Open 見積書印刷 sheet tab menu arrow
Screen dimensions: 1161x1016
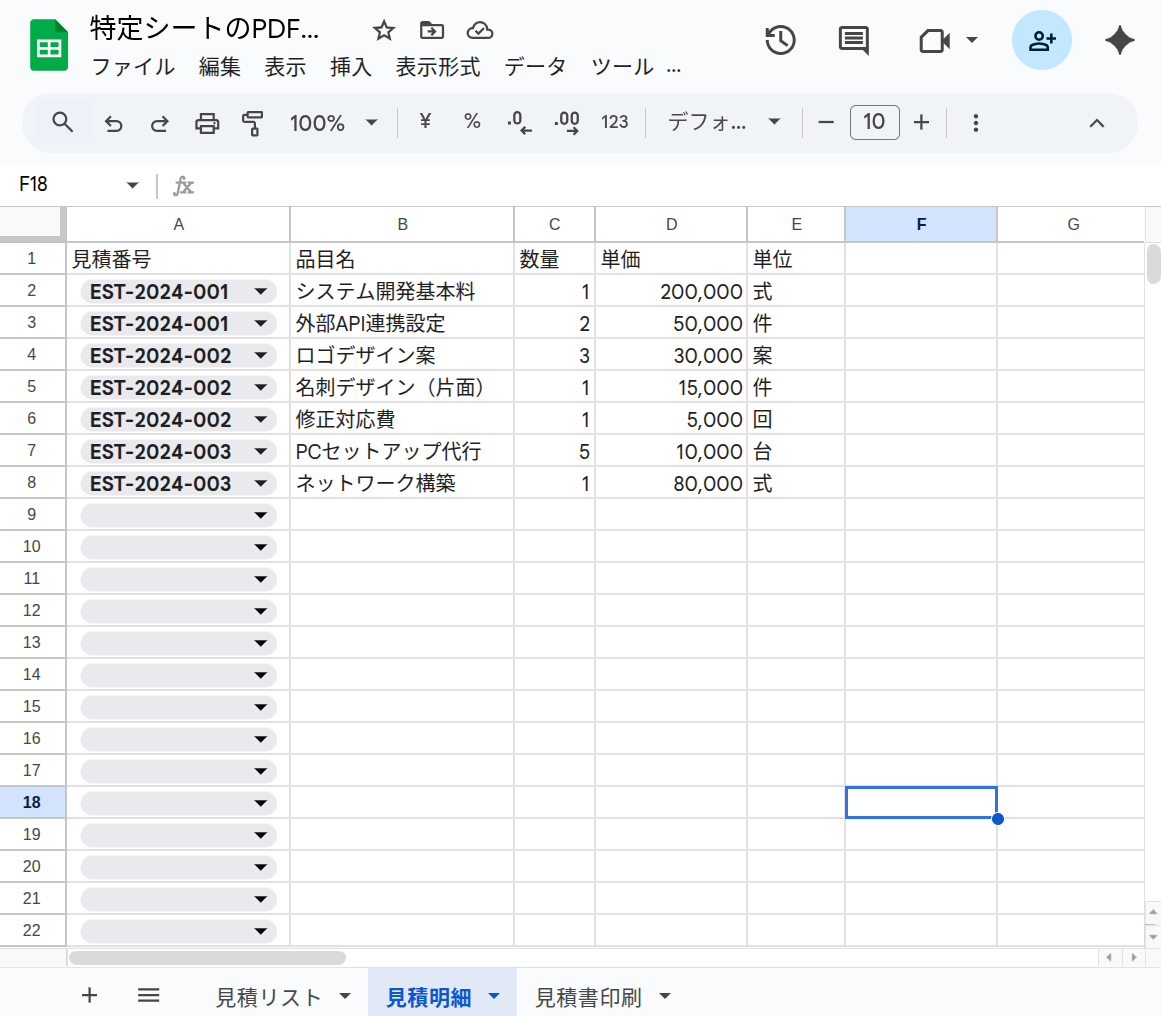[x=665, y=996]
